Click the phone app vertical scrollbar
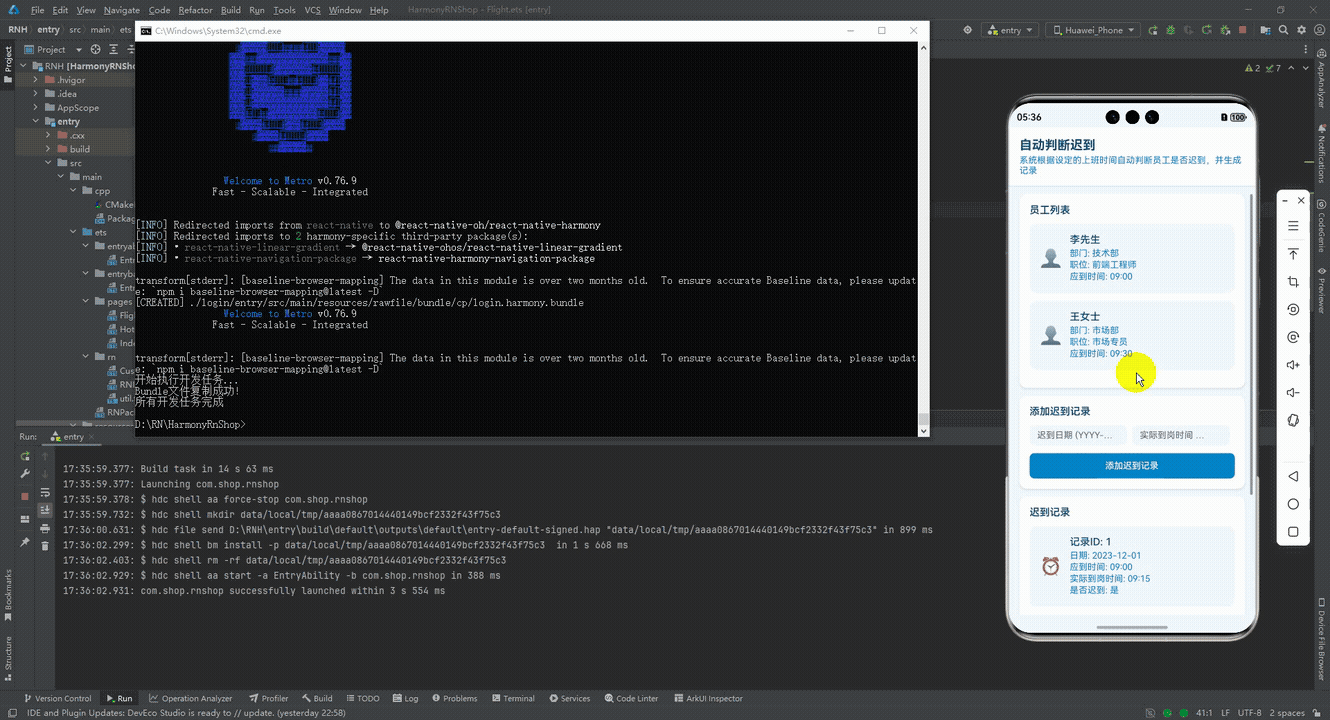Viewport: 1330px width, 720px height. point(1251,342)
